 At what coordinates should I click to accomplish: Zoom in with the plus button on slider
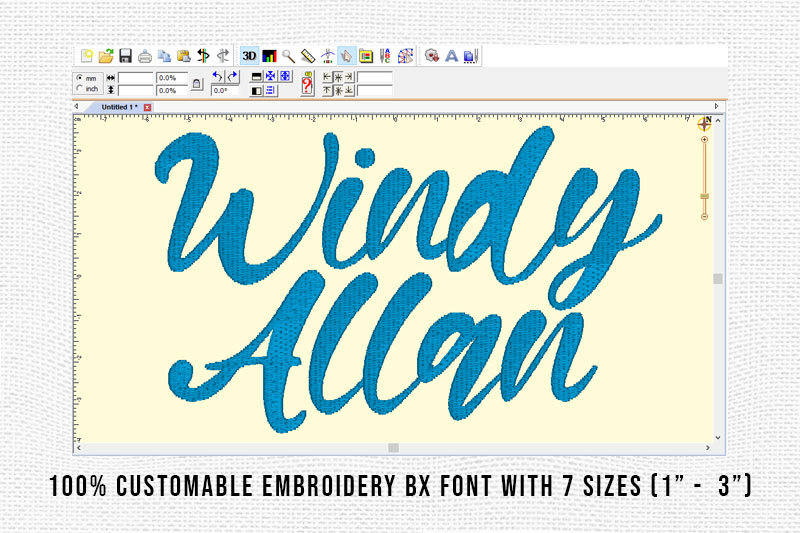pos(705,139)
